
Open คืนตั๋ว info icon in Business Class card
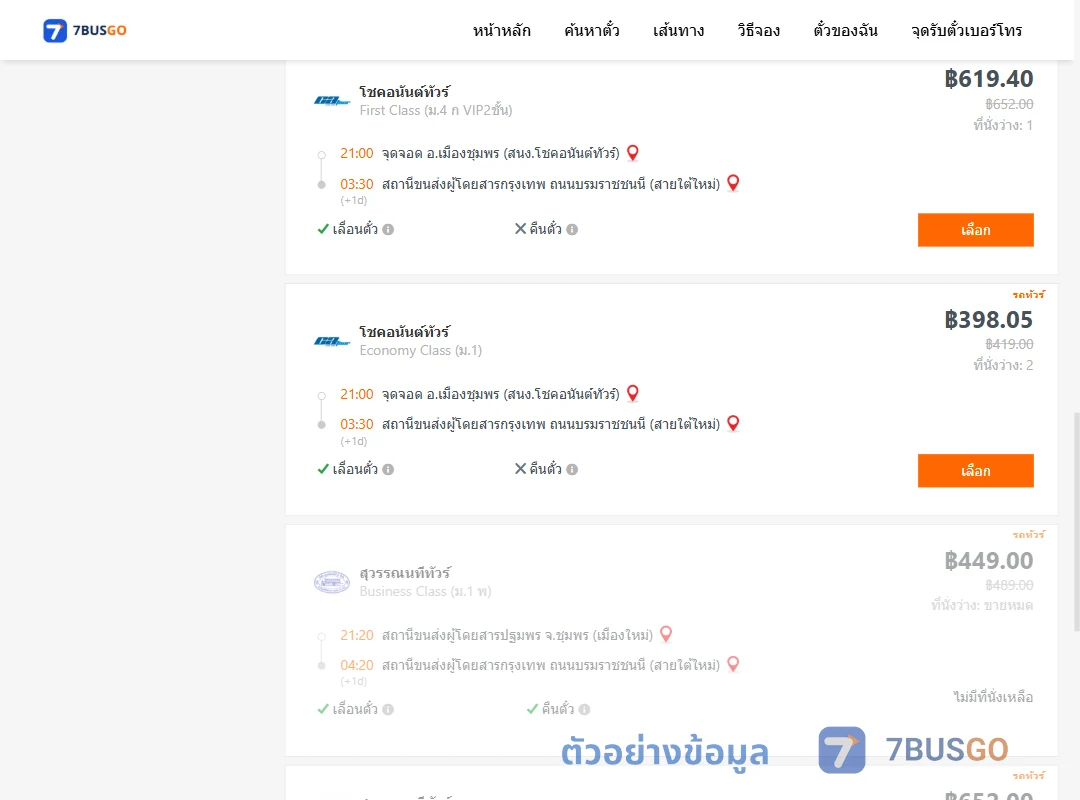pos(584,709)
